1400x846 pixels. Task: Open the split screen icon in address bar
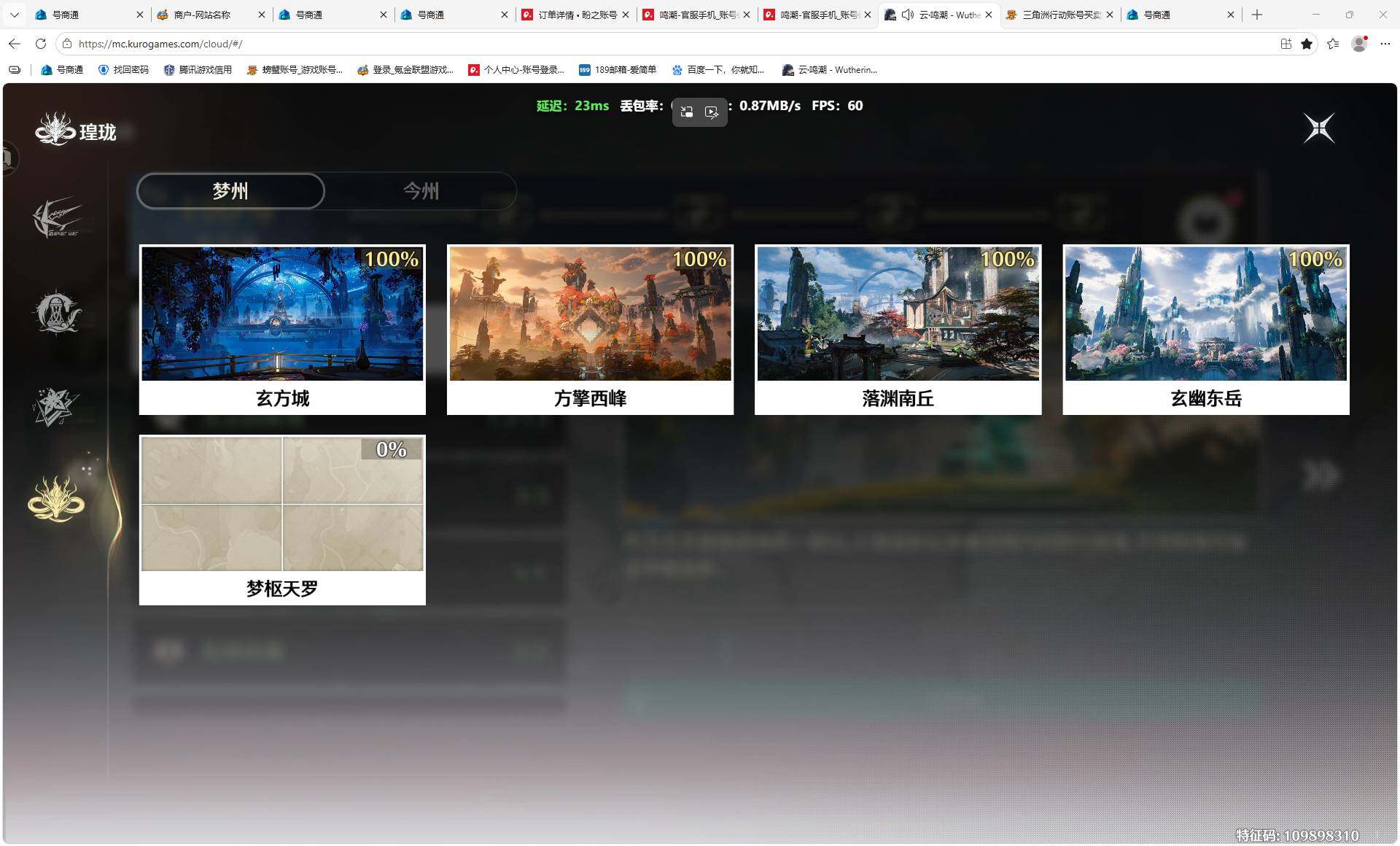coord(1286,44)
